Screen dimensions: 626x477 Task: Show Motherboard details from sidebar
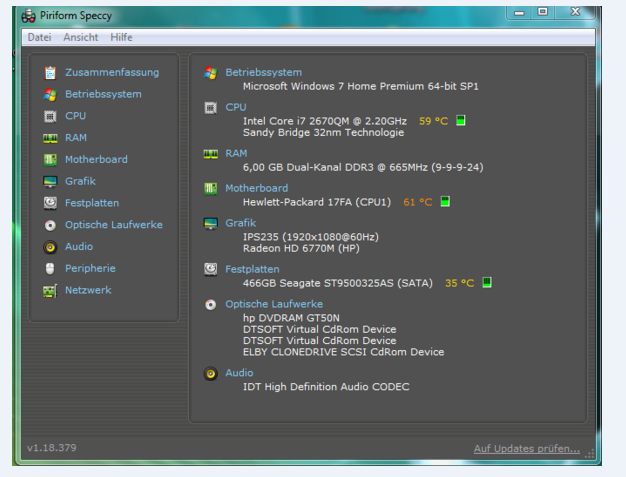96,159
